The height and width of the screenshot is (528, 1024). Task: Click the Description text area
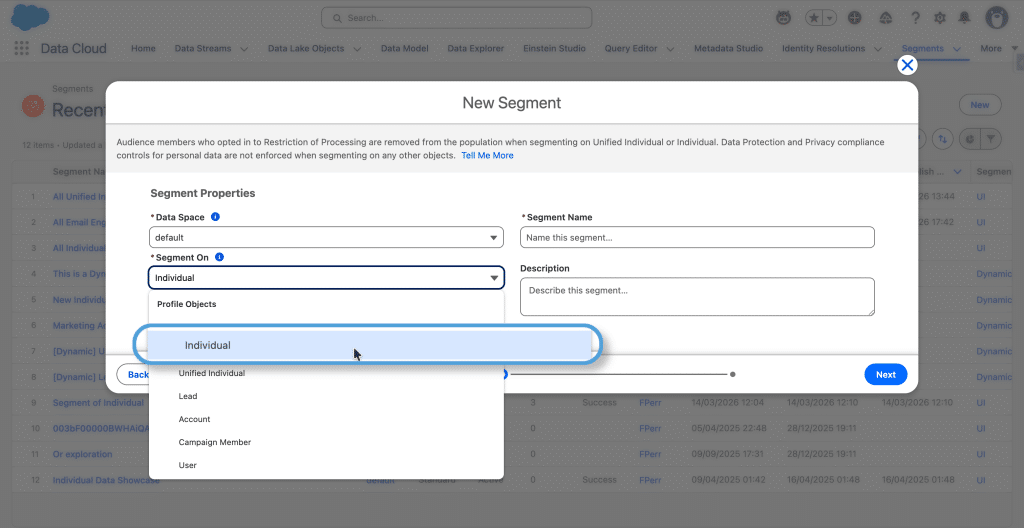(697, 296)
